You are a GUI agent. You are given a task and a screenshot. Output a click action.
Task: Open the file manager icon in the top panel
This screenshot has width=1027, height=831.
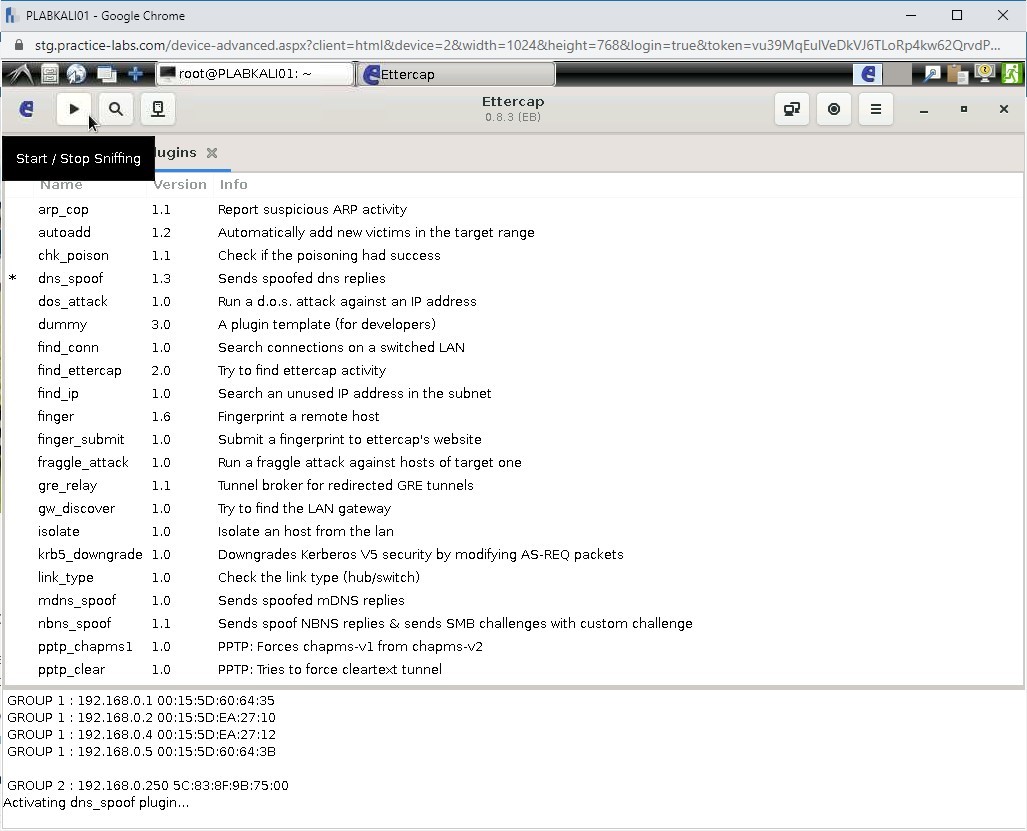pos(49,73)
